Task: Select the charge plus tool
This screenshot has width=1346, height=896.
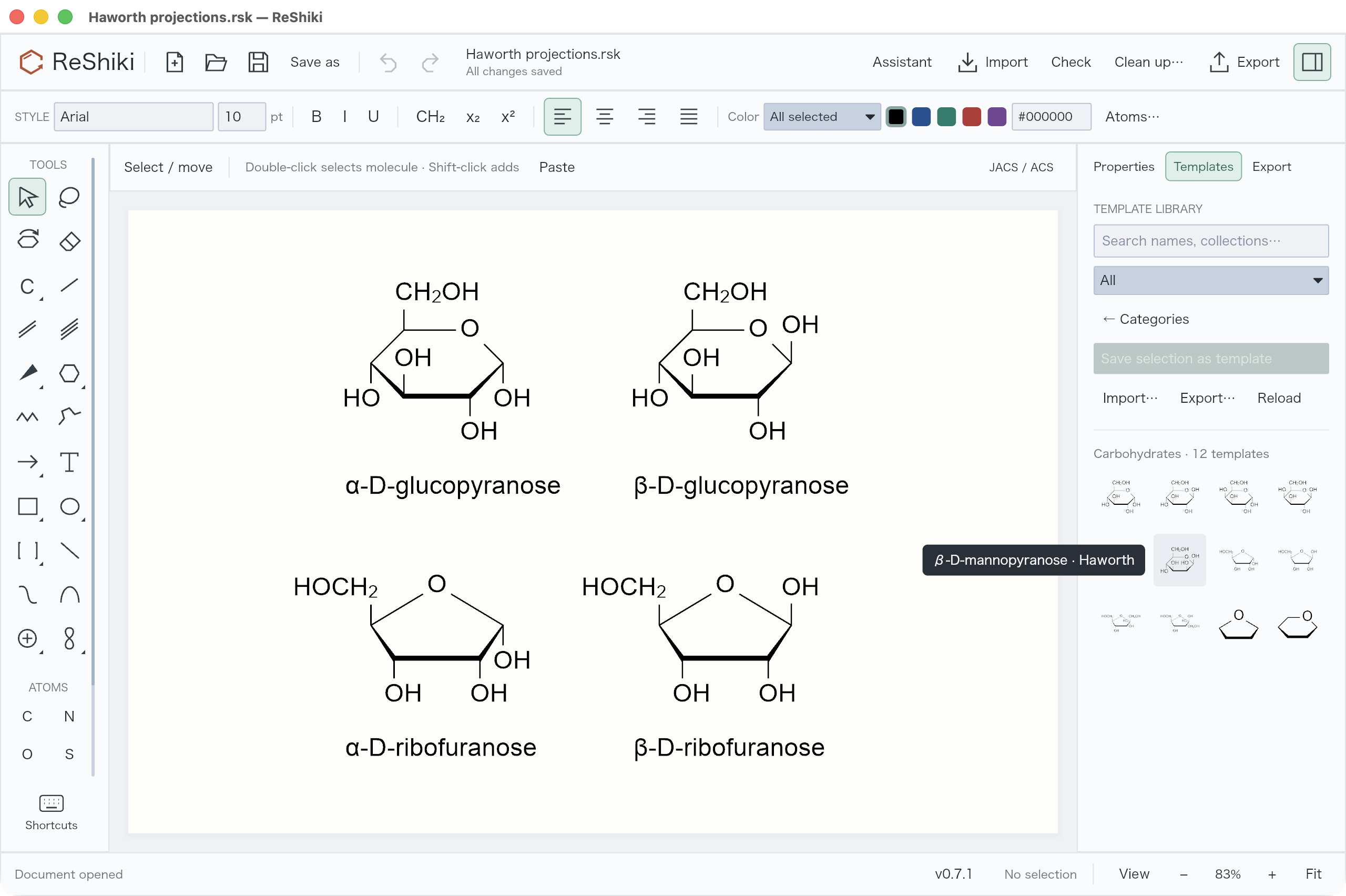Action: (27, 638)
